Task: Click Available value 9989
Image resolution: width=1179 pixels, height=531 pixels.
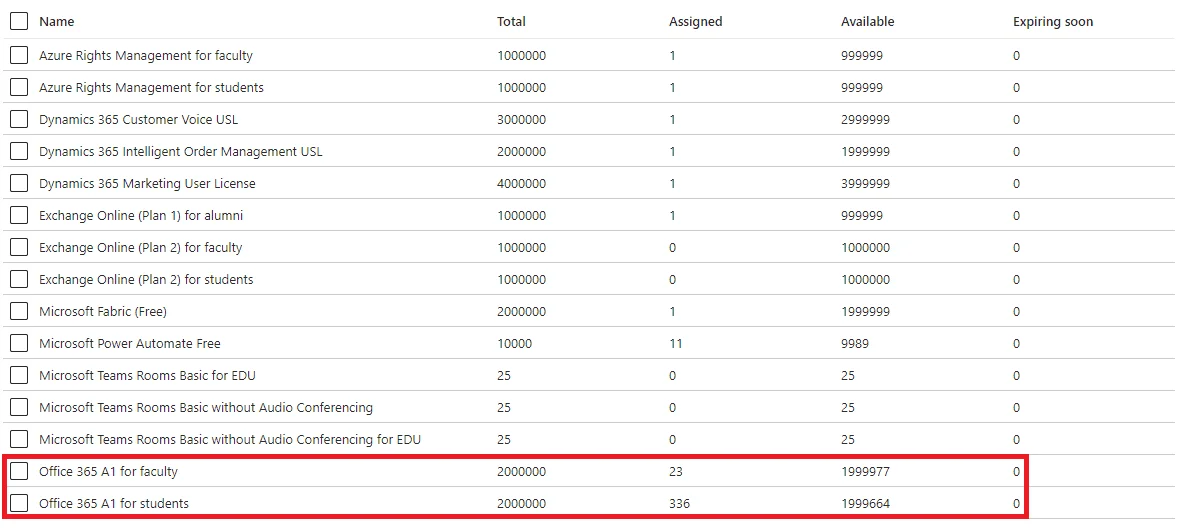Action: 855,344
